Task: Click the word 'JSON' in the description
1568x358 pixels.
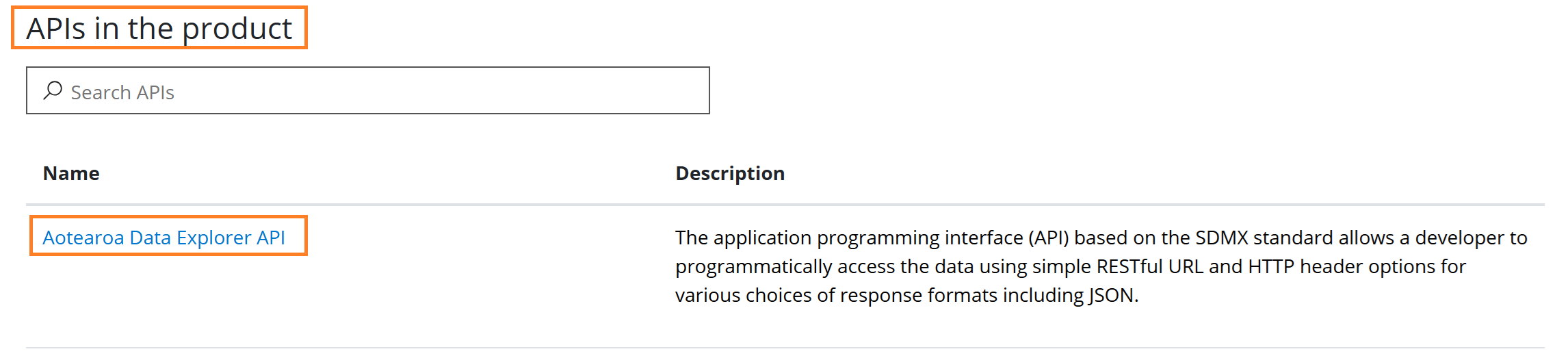Action: [x=1112, y=295]
